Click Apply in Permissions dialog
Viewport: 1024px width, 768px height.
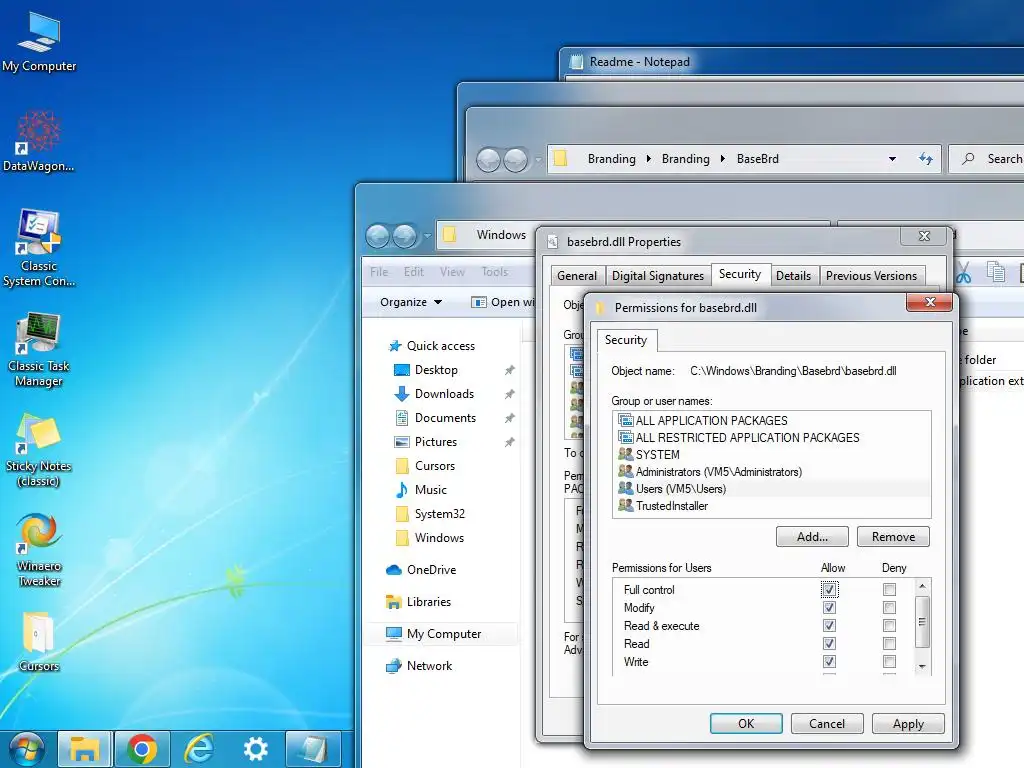tap(908, 724)
